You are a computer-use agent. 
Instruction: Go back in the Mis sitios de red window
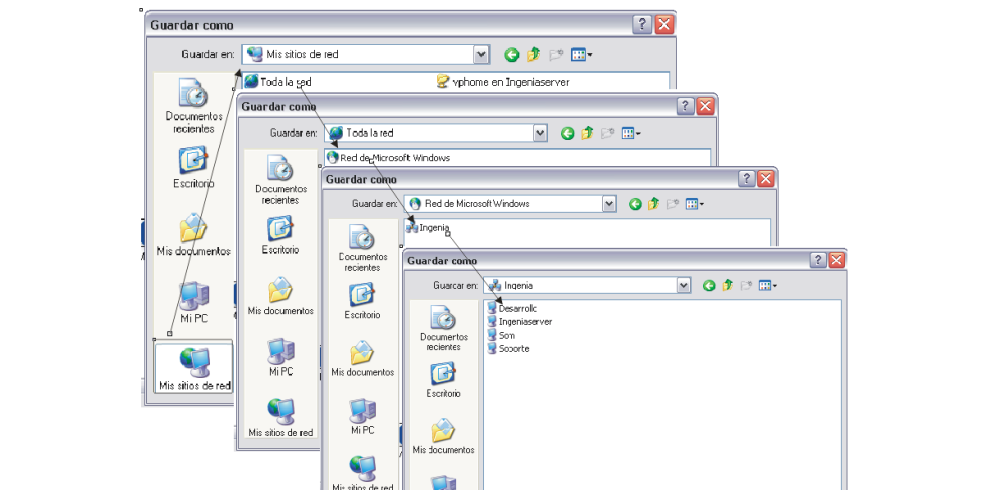tap(511, 55)
